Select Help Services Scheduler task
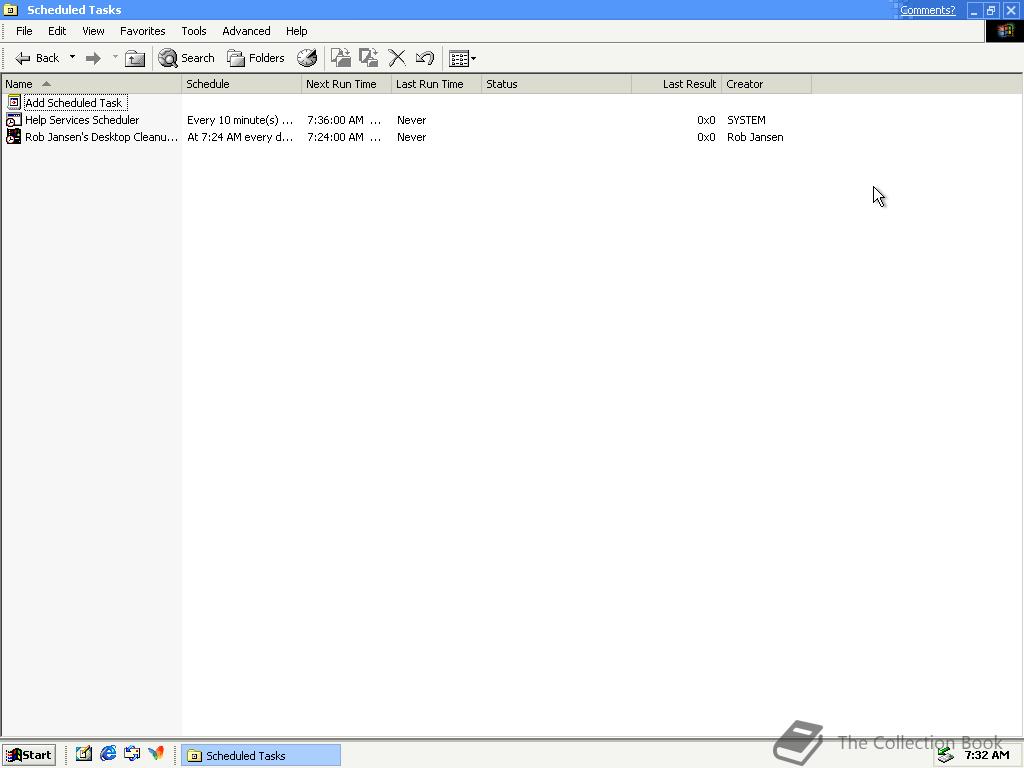 82,120
